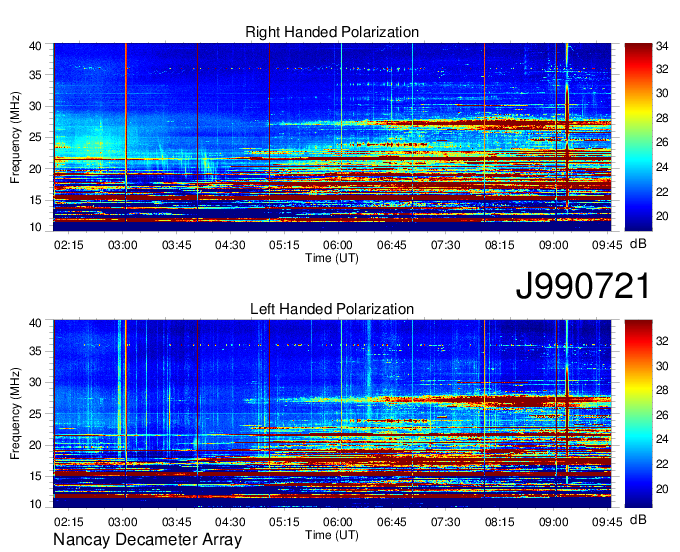680x552 pixels.
Task: Click the 40 frequency tick of Left Handed plot
Action: click(x=36, y=323)
